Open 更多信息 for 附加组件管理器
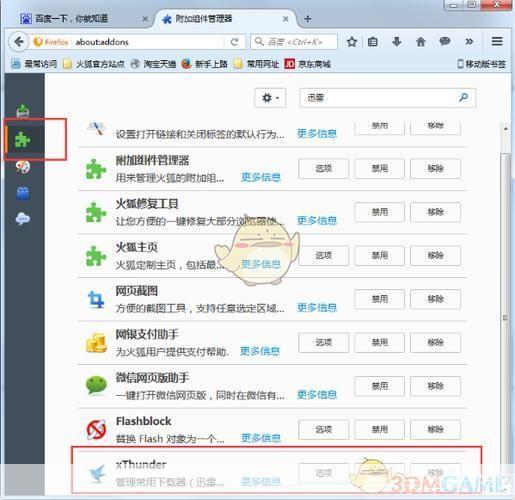 click(261, 177)
